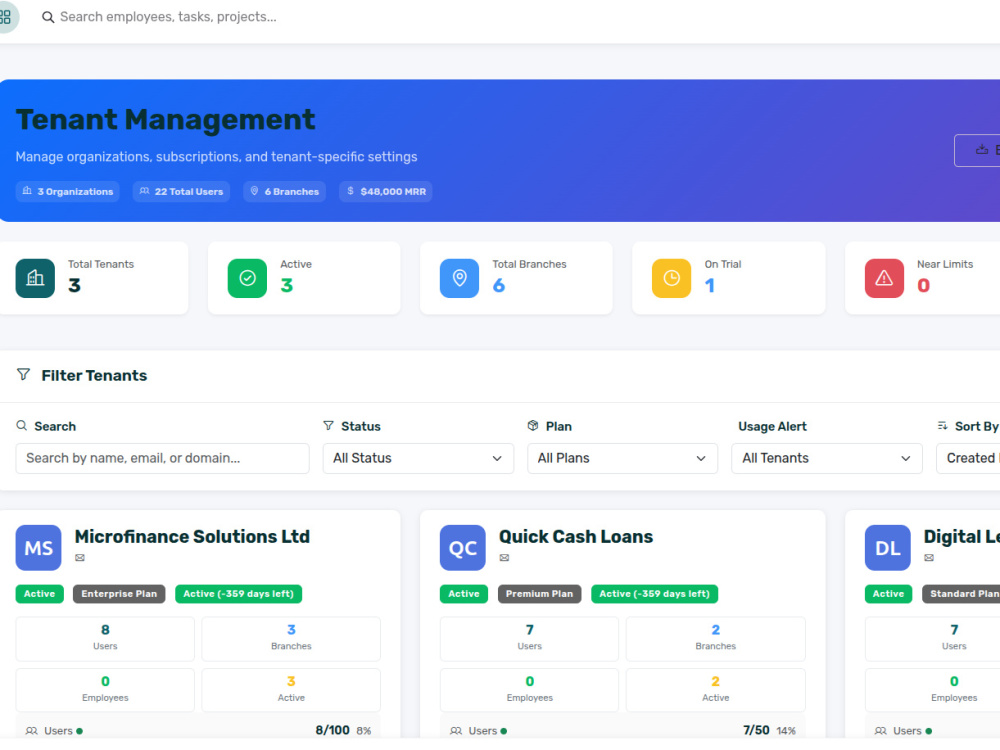Click Active (-359 days left) on Microfinance card
Image resolution: width=1000 pixels, height=750 pixels.
[239, 594]
